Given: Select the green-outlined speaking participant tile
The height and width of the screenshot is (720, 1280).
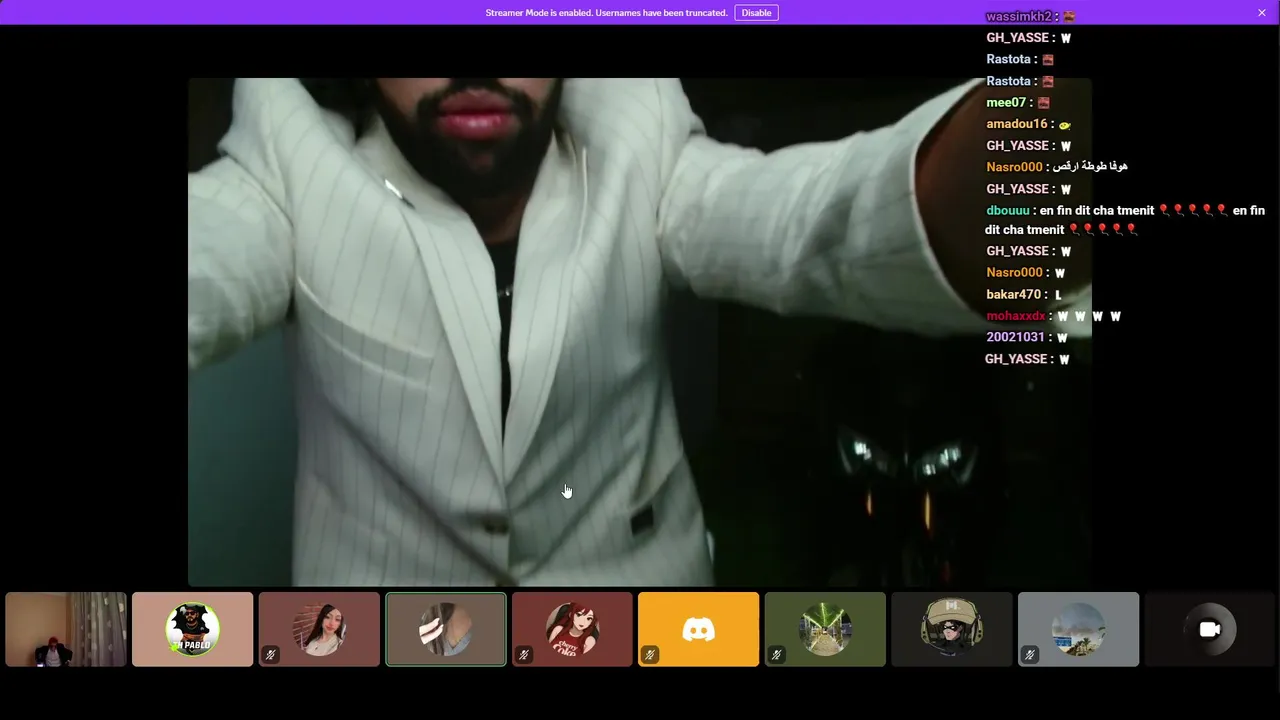Looking at the screenshot, I should [x=445, y=629].
